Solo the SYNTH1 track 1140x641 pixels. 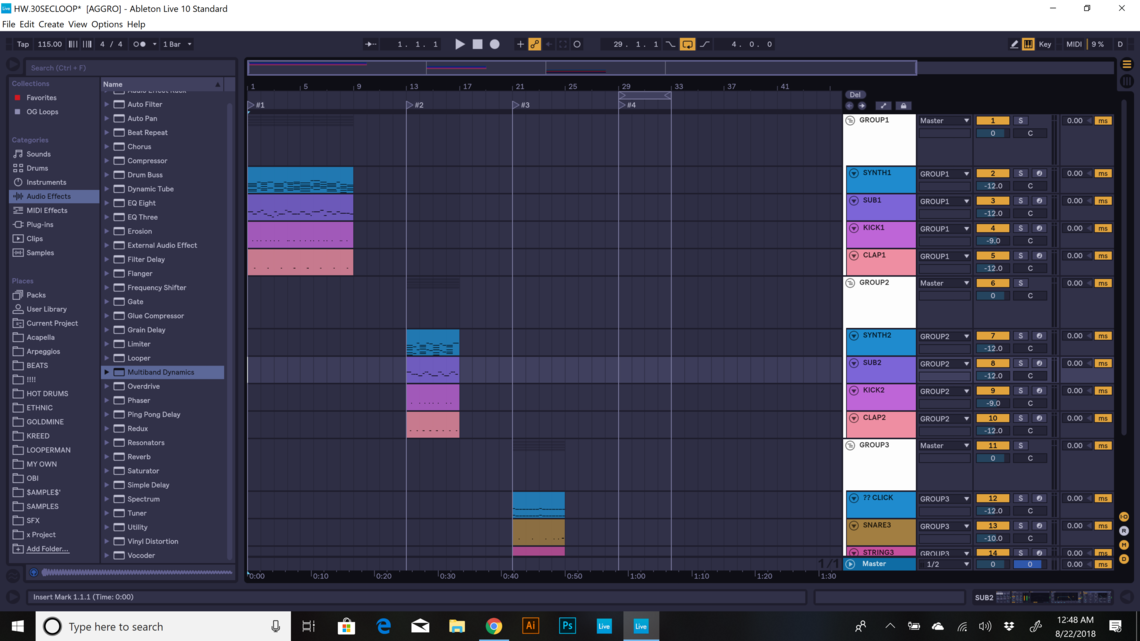[x=1020, y=174]
